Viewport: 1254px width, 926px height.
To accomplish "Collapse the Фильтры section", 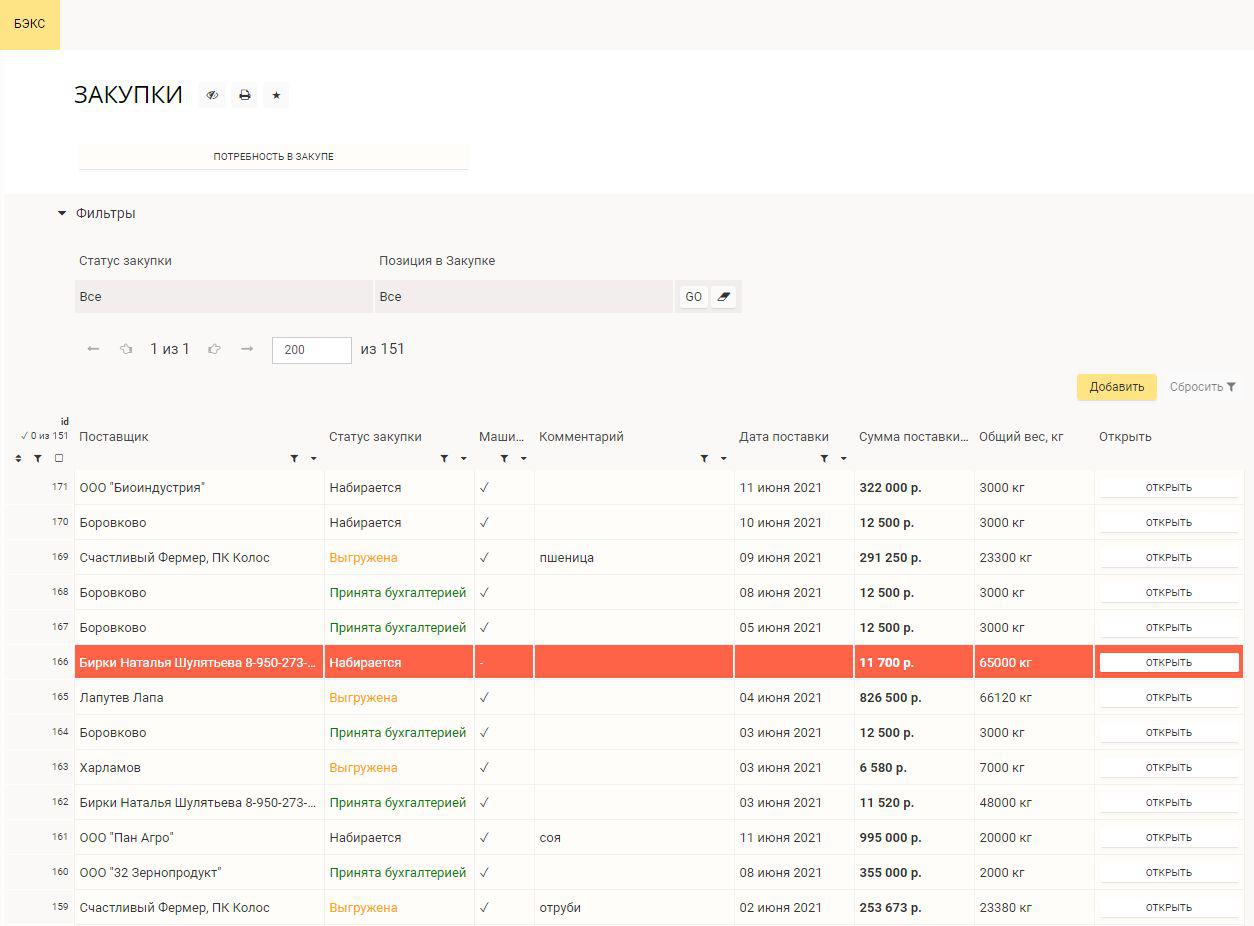I will [x=96, y=213].
